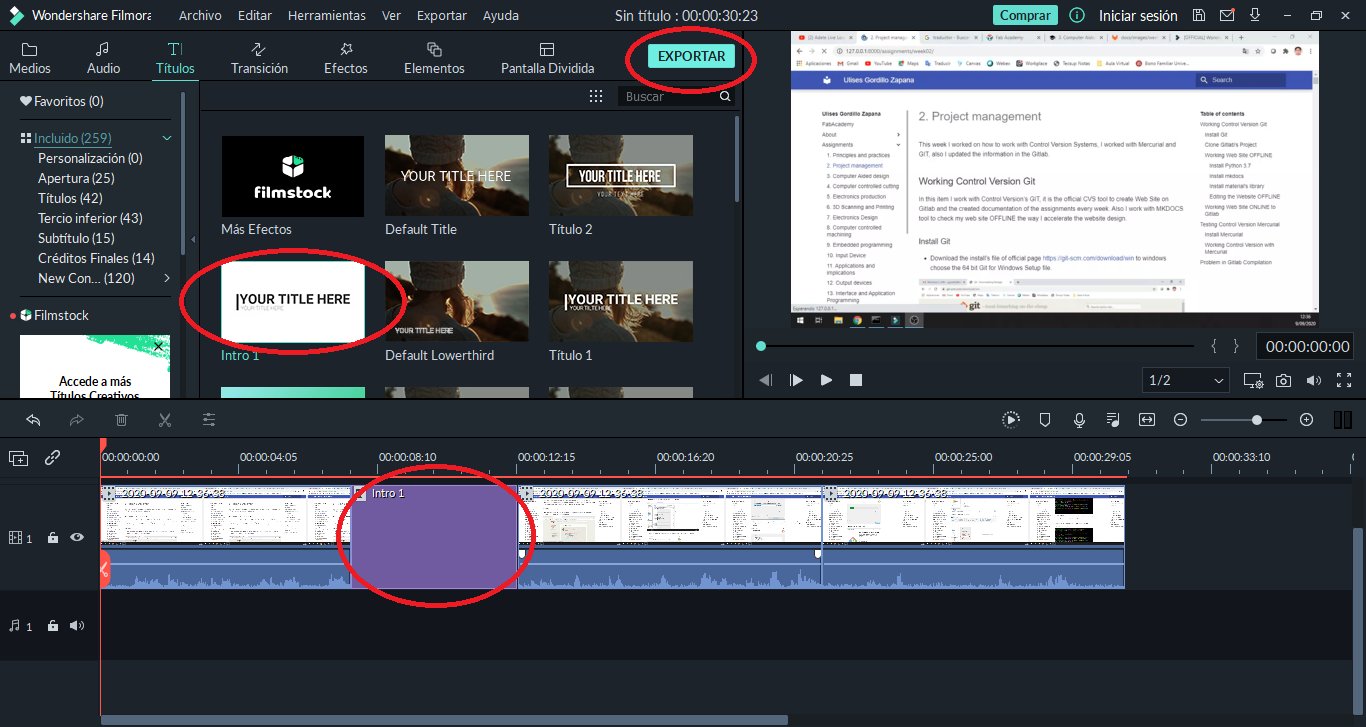Click the magnifier search icon
The height and width of the screenshot is (727, 1366).
[725, 97]
